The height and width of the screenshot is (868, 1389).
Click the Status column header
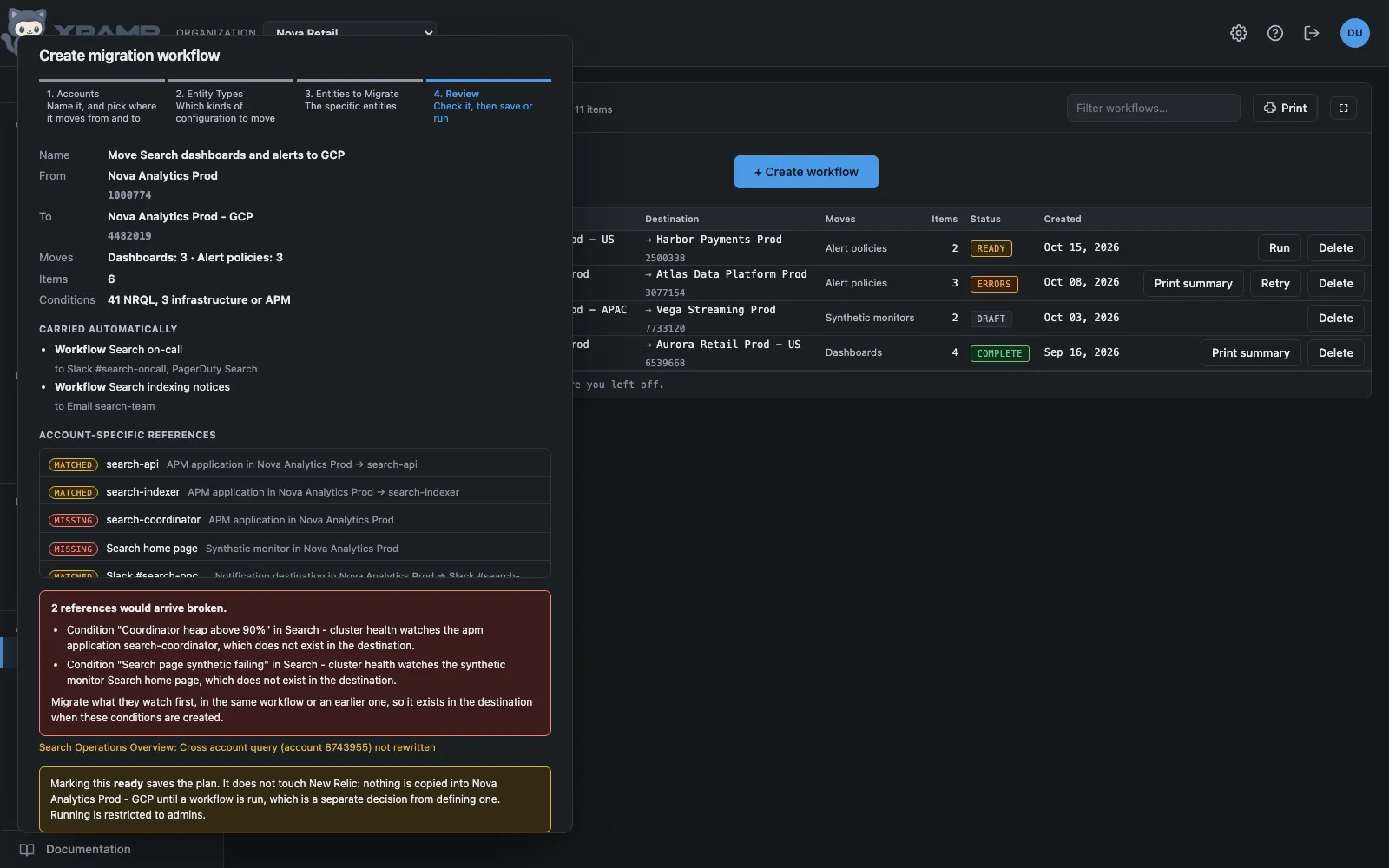985,219
